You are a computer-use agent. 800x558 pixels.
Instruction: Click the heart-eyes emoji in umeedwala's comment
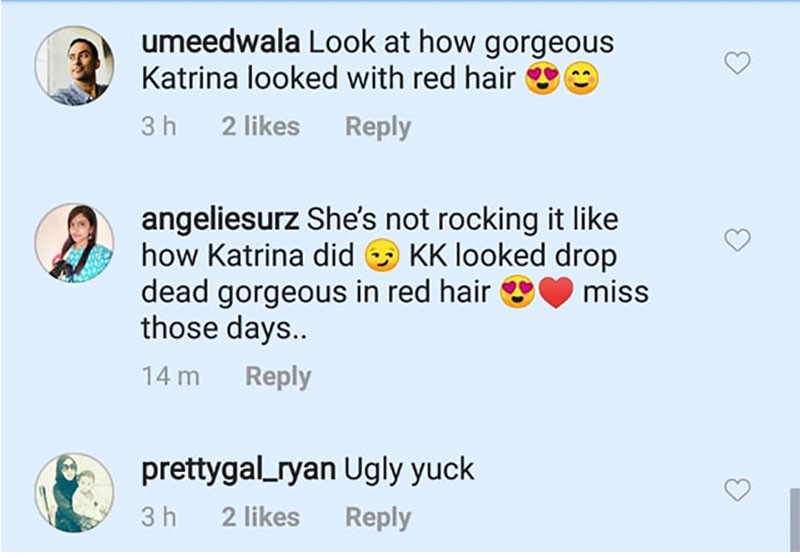point(543,79)
